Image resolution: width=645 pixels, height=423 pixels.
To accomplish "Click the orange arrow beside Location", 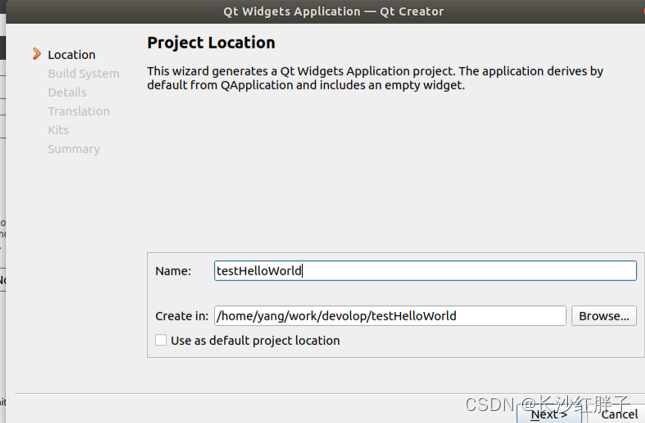I will 37,54.
